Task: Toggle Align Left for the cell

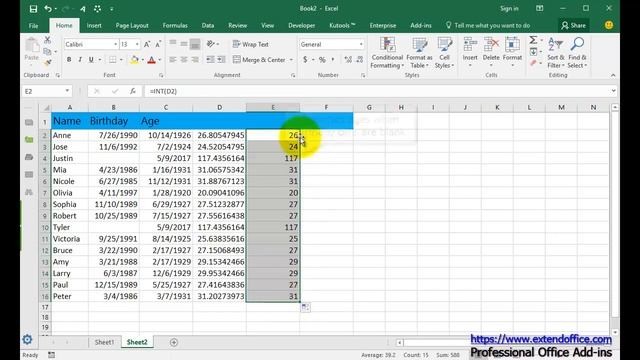Action: point(173,60)
